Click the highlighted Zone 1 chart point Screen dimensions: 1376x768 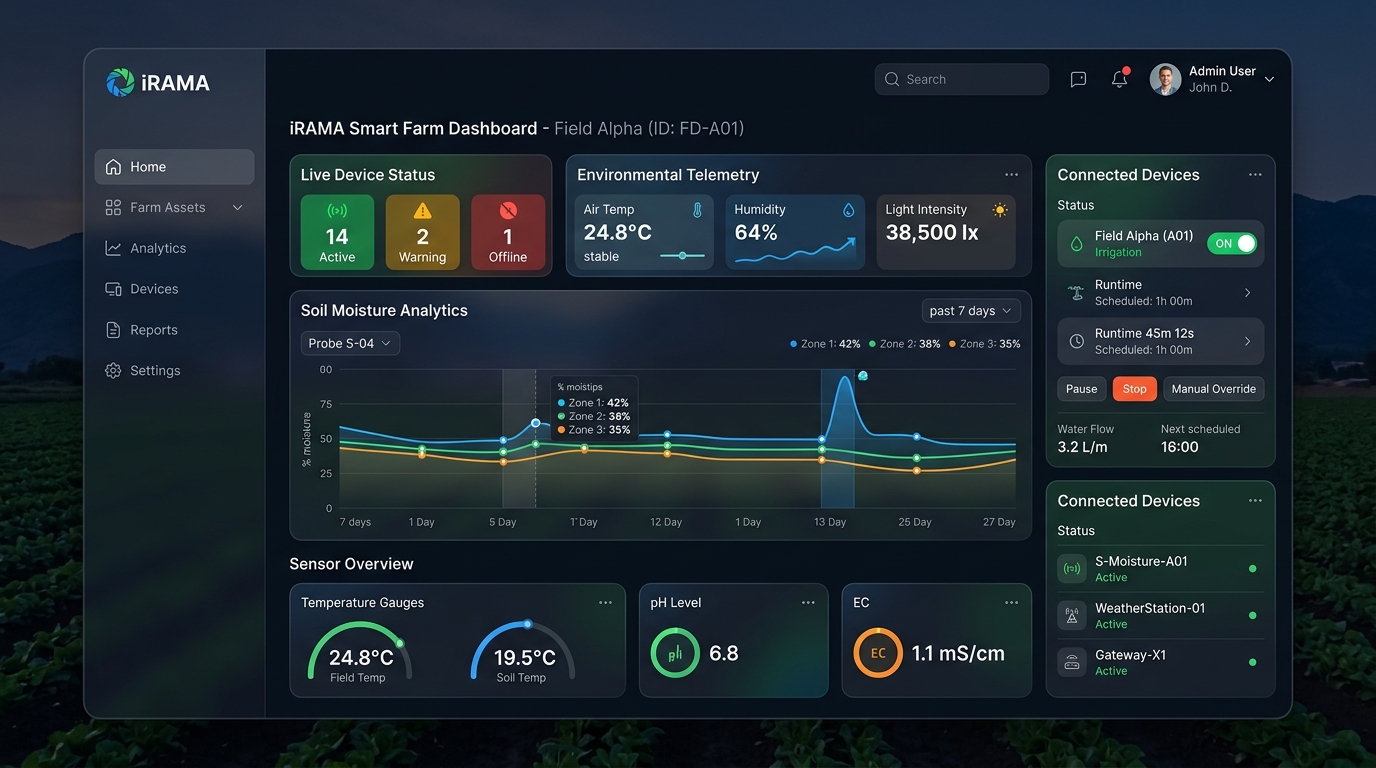point(536,423)
